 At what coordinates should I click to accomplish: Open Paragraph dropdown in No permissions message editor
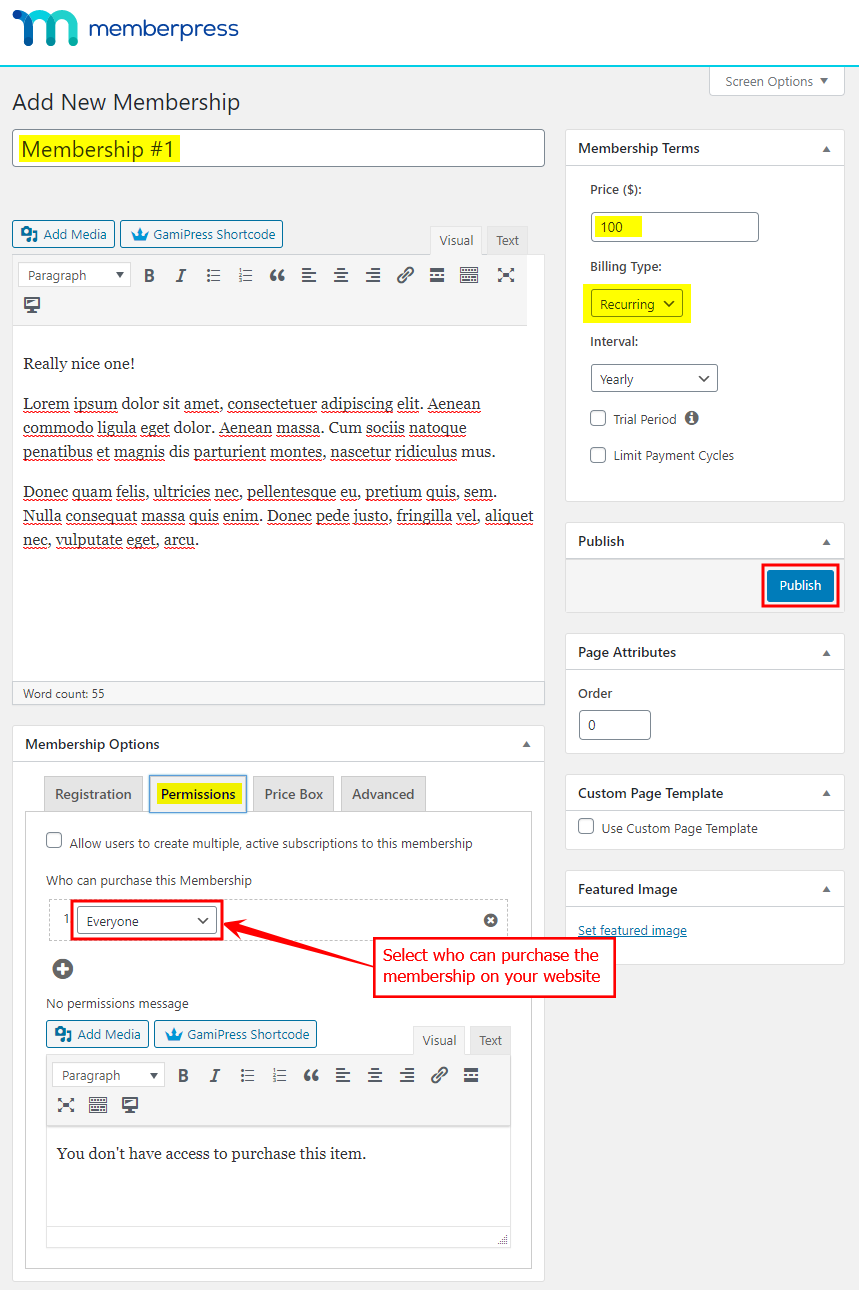point(109,1075)
